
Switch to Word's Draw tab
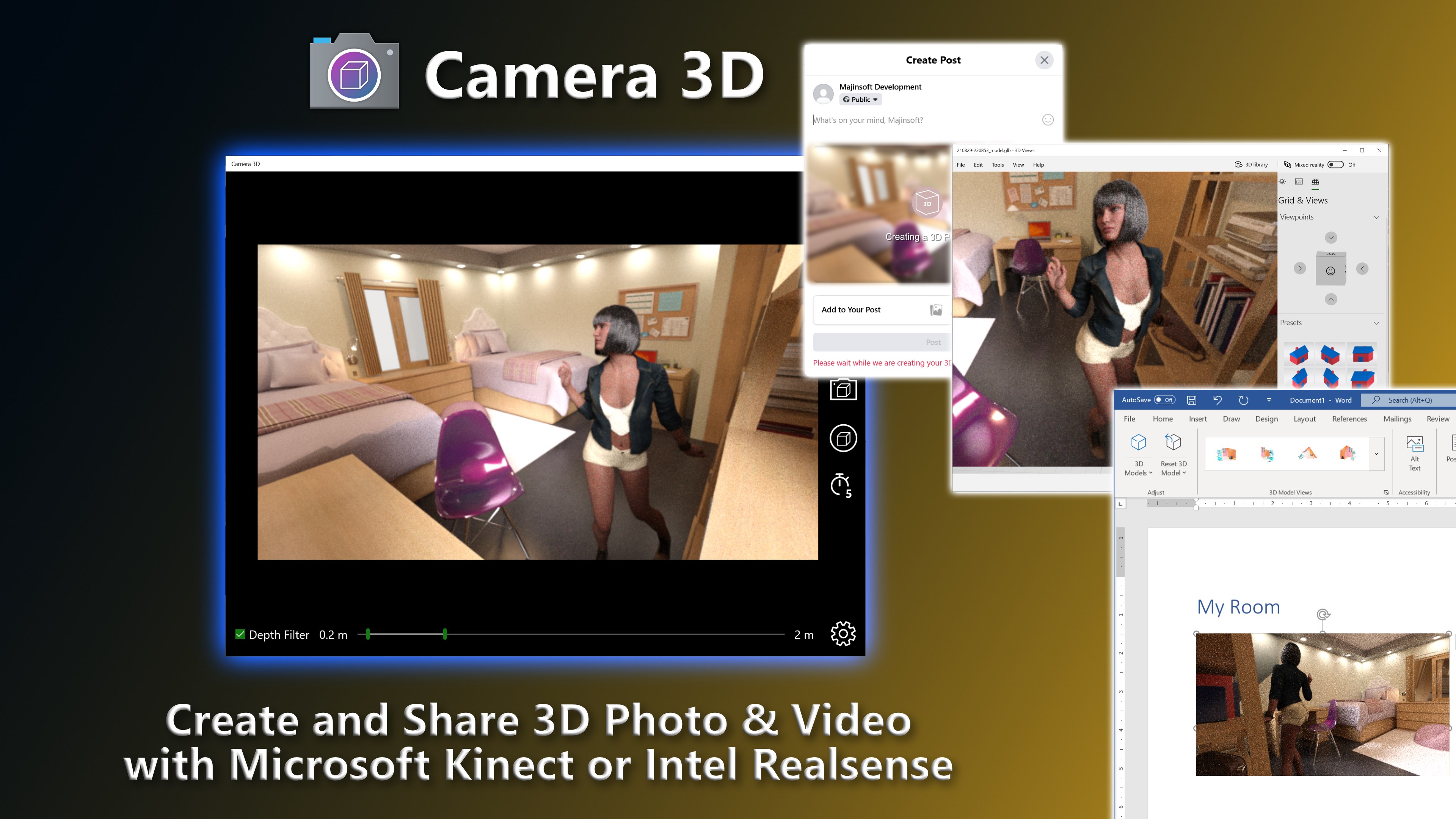[1232, 419]
